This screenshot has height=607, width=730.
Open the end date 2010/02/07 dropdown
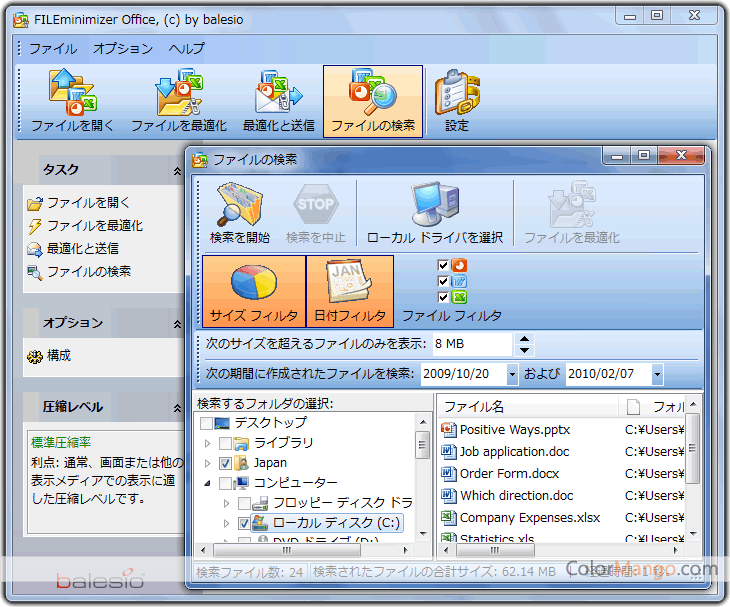click(x=656, y=375)
